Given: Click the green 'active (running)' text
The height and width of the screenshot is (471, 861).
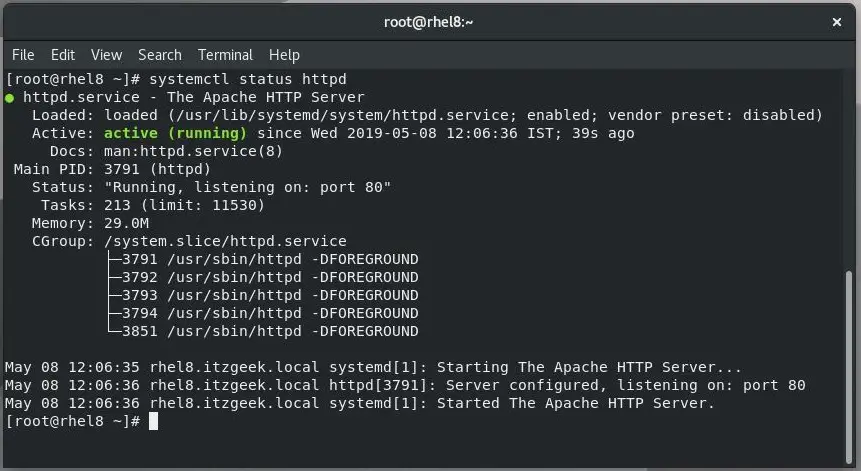Looking at the screenshot, I should (x=175, y=133).
